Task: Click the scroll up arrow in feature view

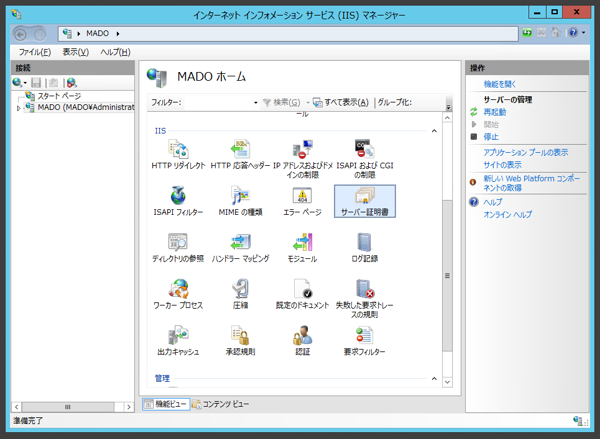Action: pos(447,118)
